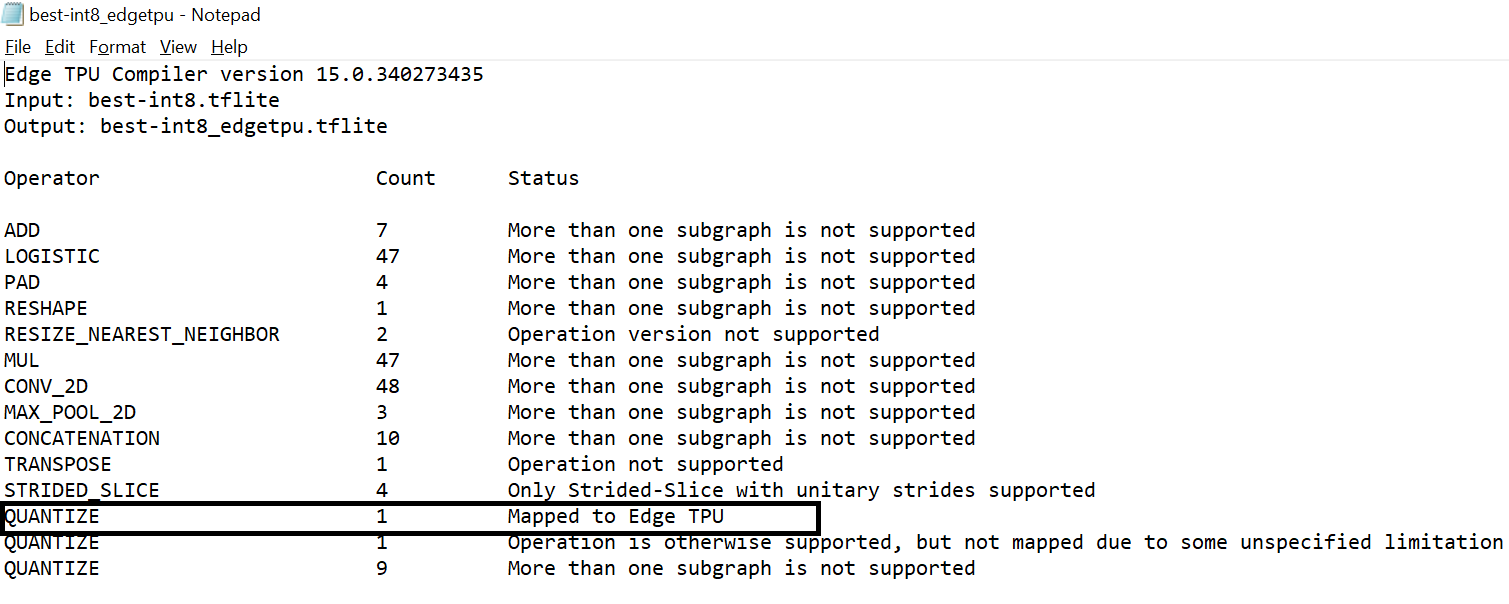
Task: Click the STRIDED_SLICE row text
Action: coord(80,489)
